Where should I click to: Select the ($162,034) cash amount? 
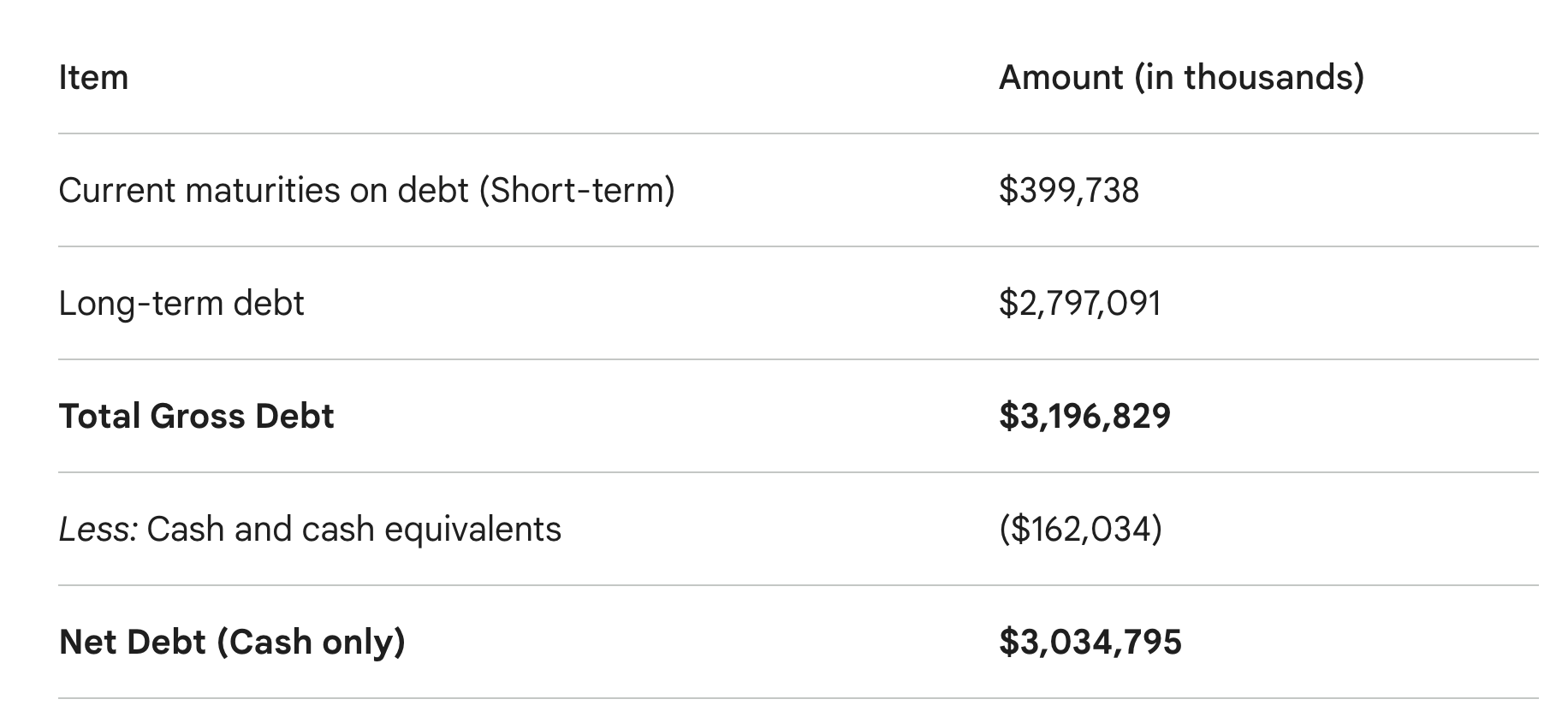point(1081,529)
